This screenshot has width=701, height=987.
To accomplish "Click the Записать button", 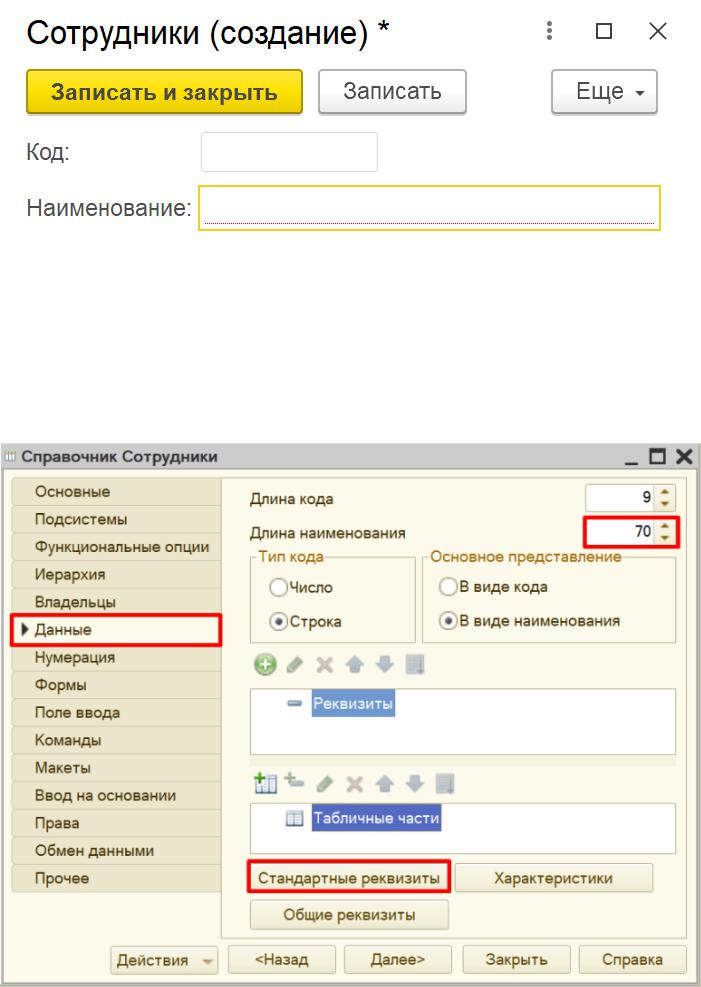I will point(392,92).
